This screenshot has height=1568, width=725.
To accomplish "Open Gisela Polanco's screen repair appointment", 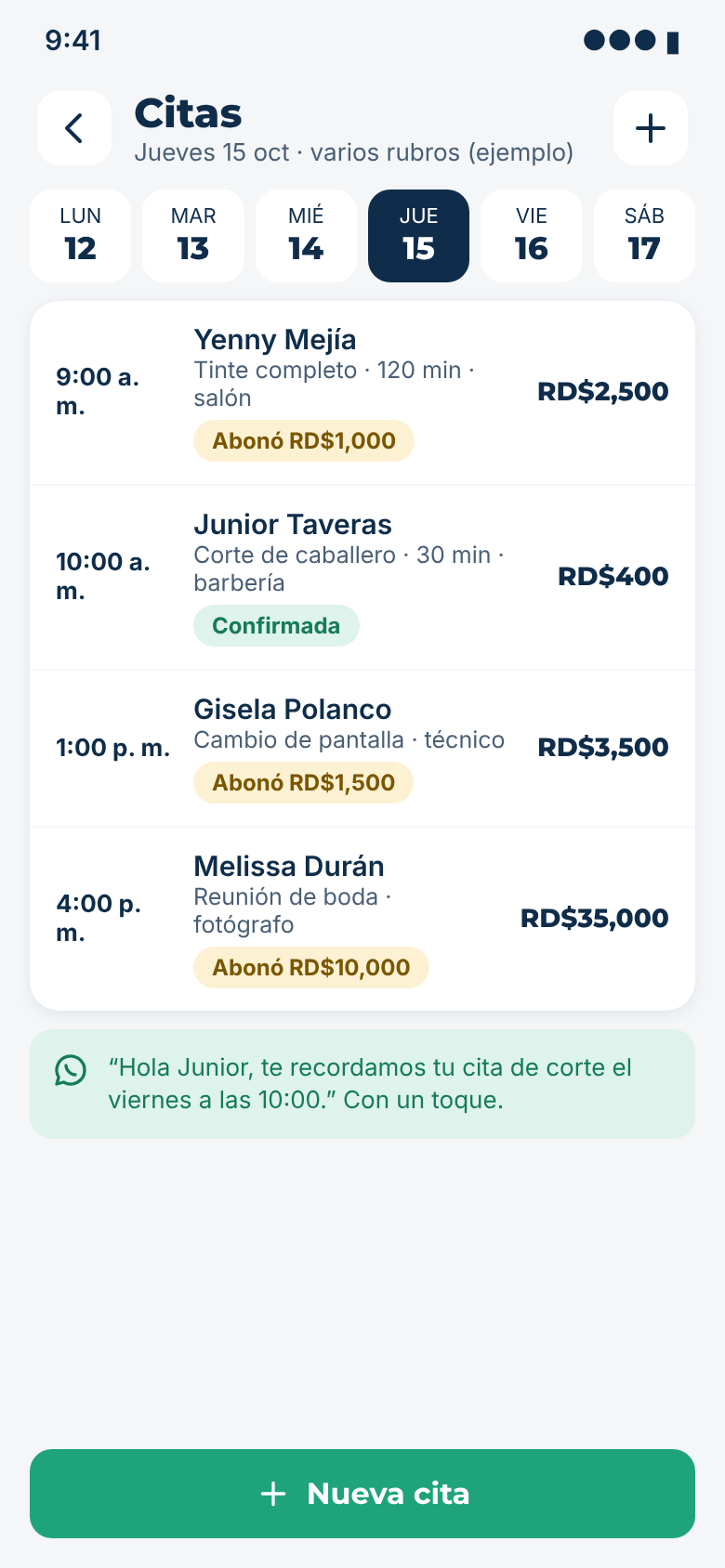I will 362,749.
